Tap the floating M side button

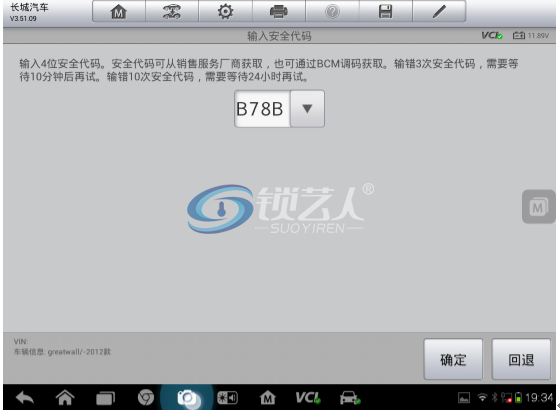tap(538, 207)
